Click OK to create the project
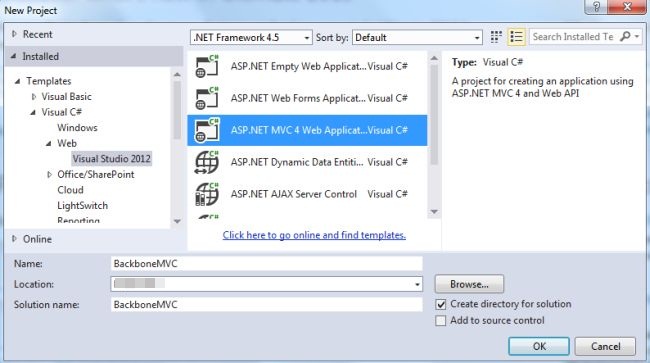This screenshot has width=650, height=363. click(x=539, y=346)
